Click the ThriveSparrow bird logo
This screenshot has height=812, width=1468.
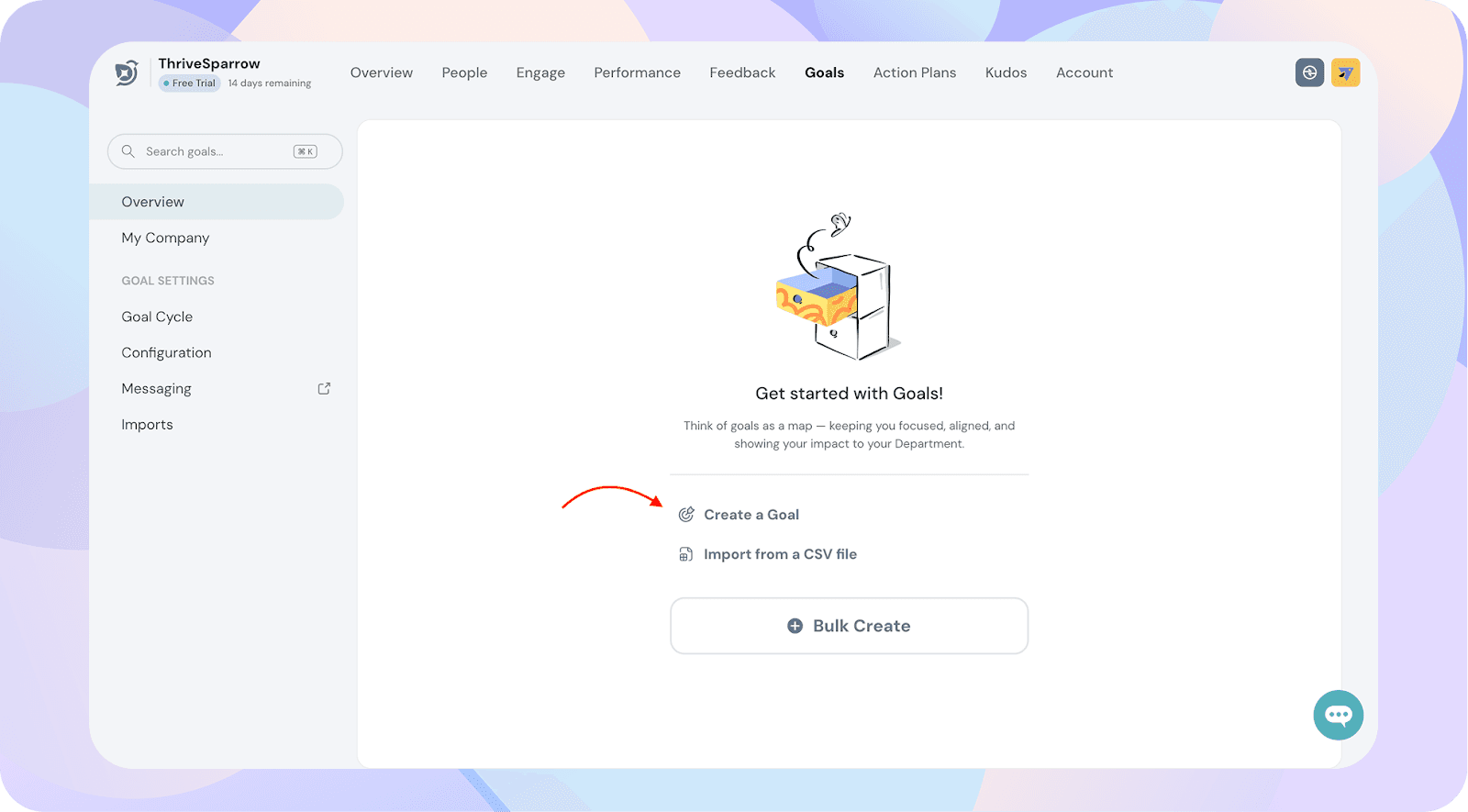click(127, 72)
